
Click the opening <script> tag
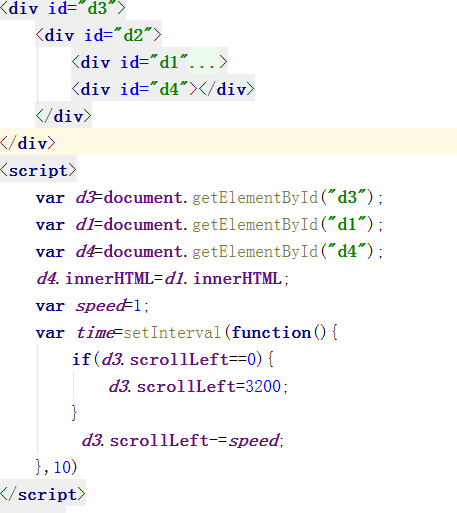pyautogui.click(x=38, y=170)
